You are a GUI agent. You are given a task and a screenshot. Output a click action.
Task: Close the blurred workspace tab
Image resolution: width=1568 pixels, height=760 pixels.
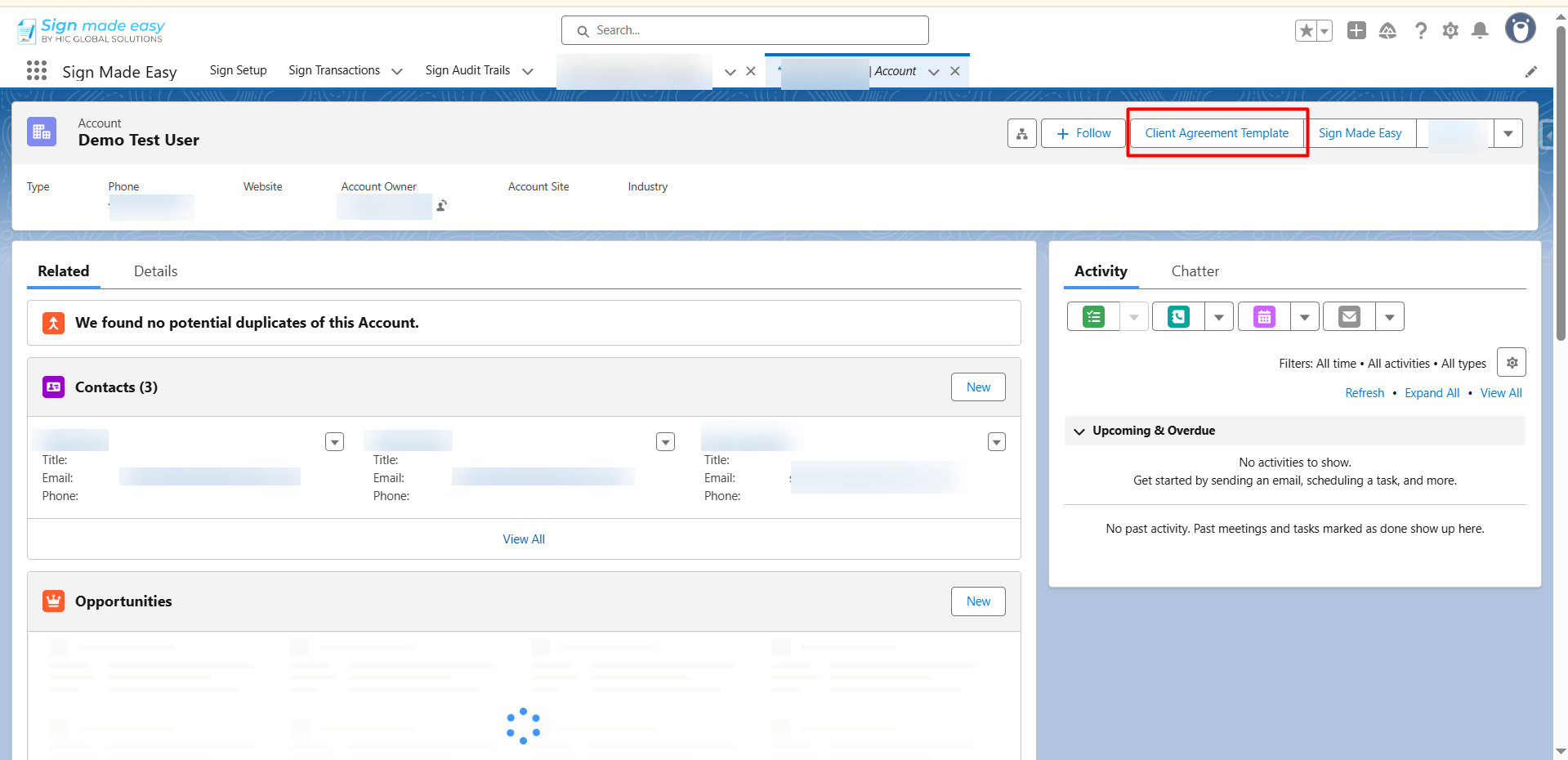pos(751,71)
